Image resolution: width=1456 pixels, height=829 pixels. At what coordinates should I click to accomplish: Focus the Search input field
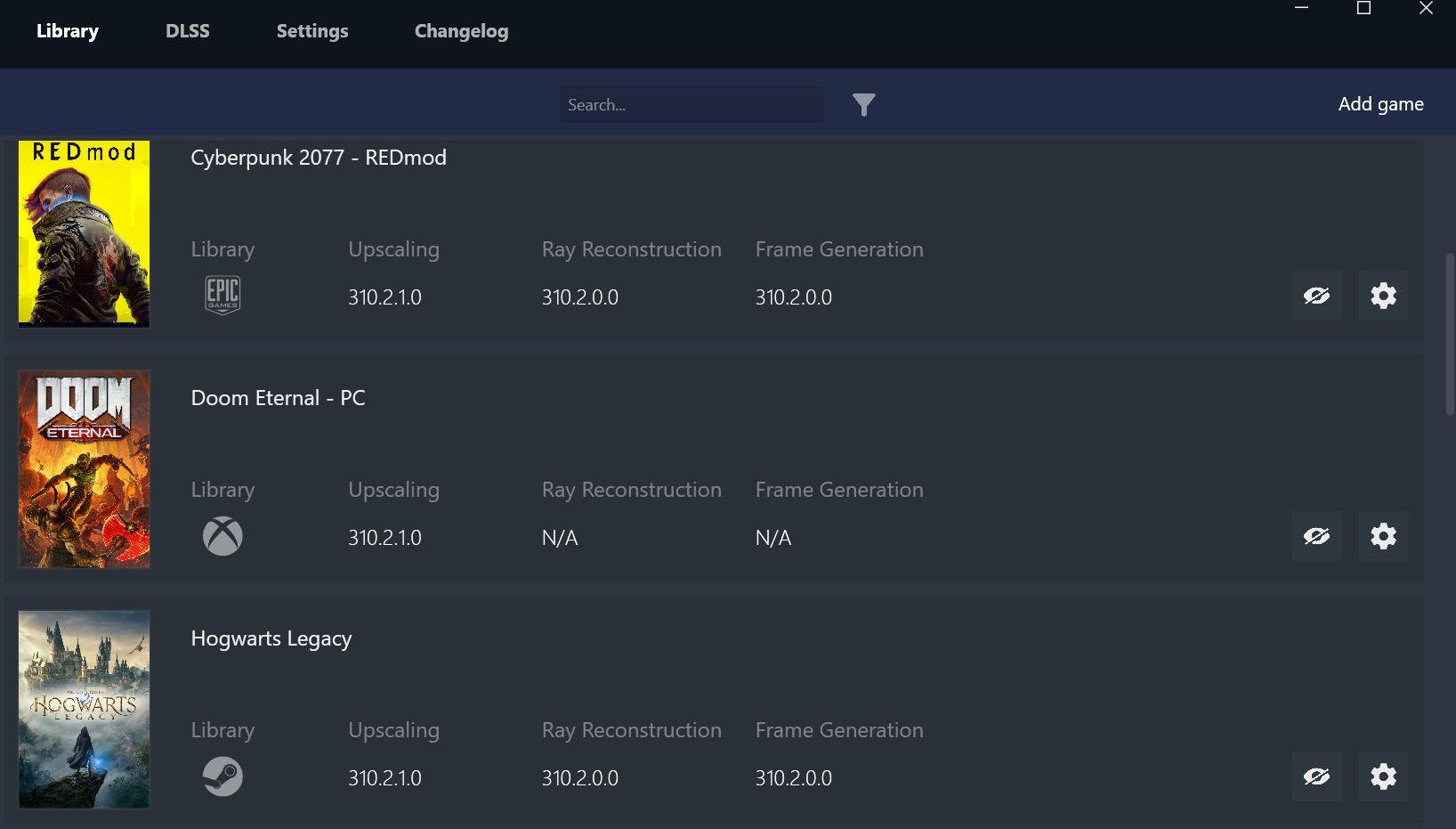pyautogui.click(x=691, y=105)
